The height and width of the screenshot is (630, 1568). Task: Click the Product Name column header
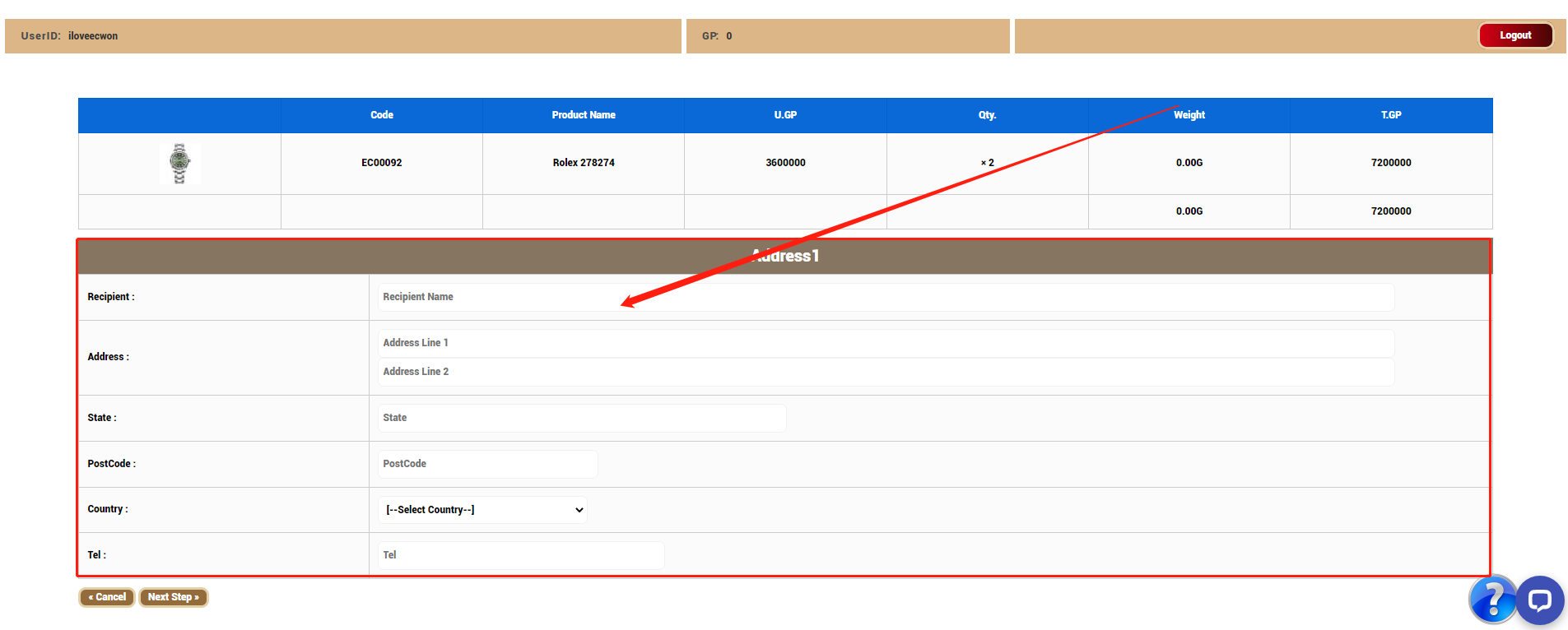584,115
